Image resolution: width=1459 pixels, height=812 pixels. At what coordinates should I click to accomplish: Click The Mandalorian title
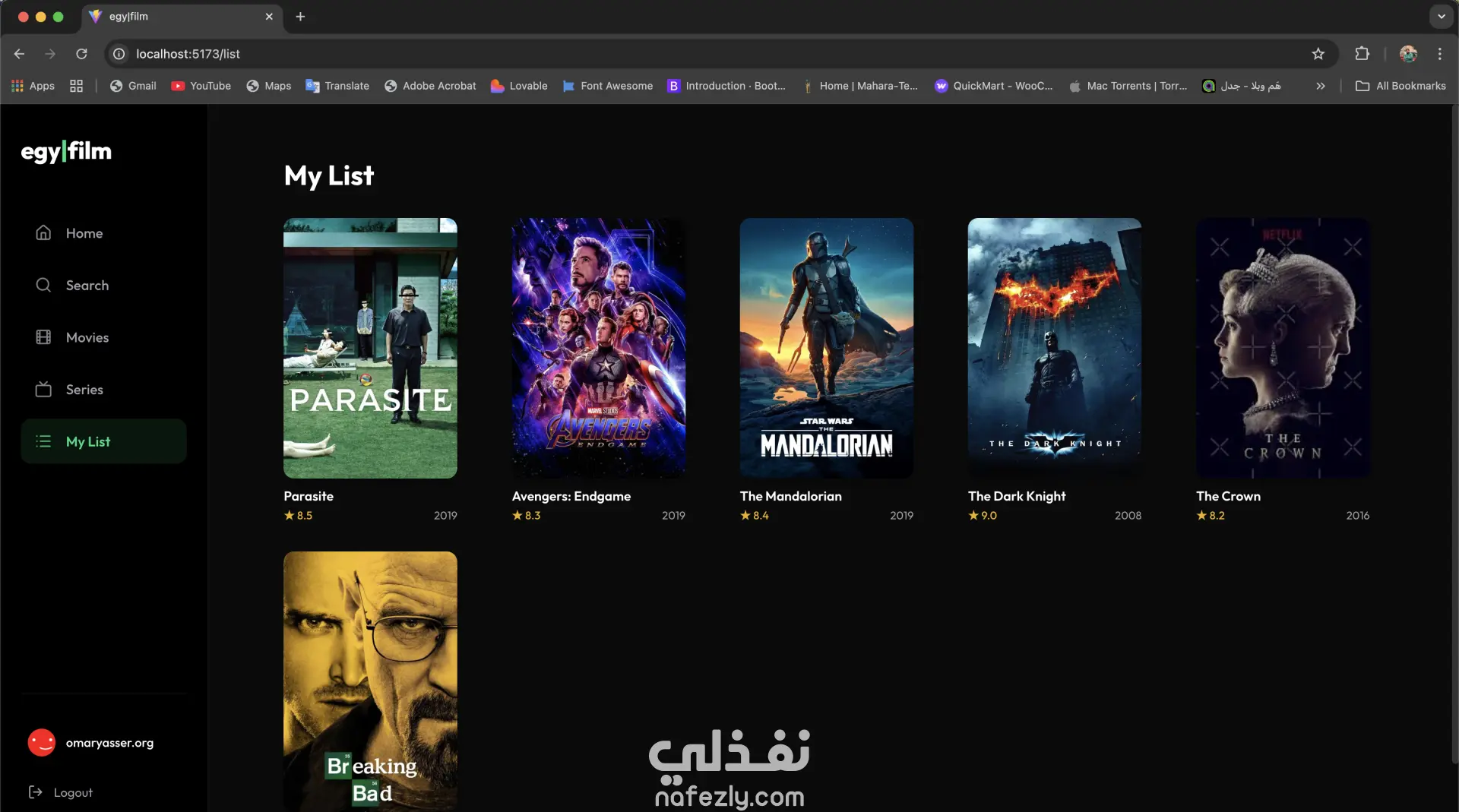point(791,496)
